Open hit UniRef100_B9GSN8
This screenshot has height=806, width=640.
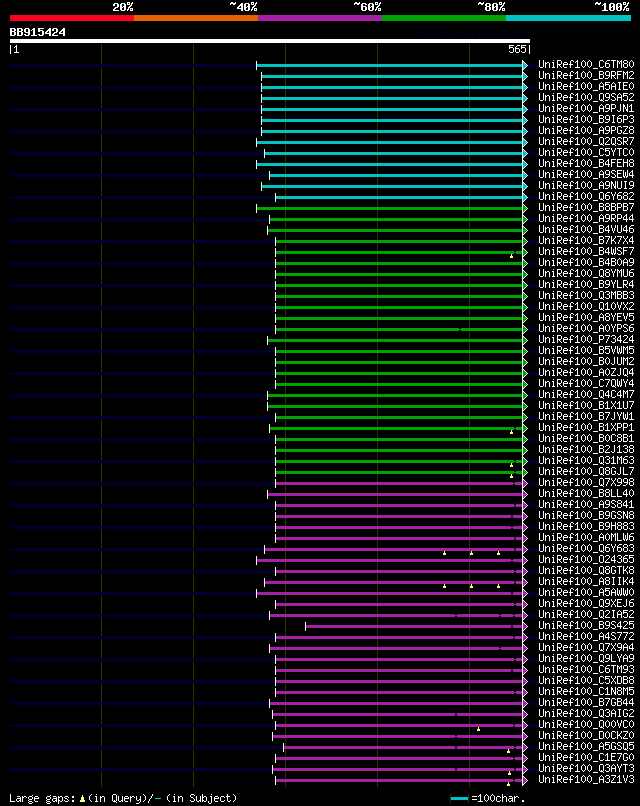[x=586, y=516]
